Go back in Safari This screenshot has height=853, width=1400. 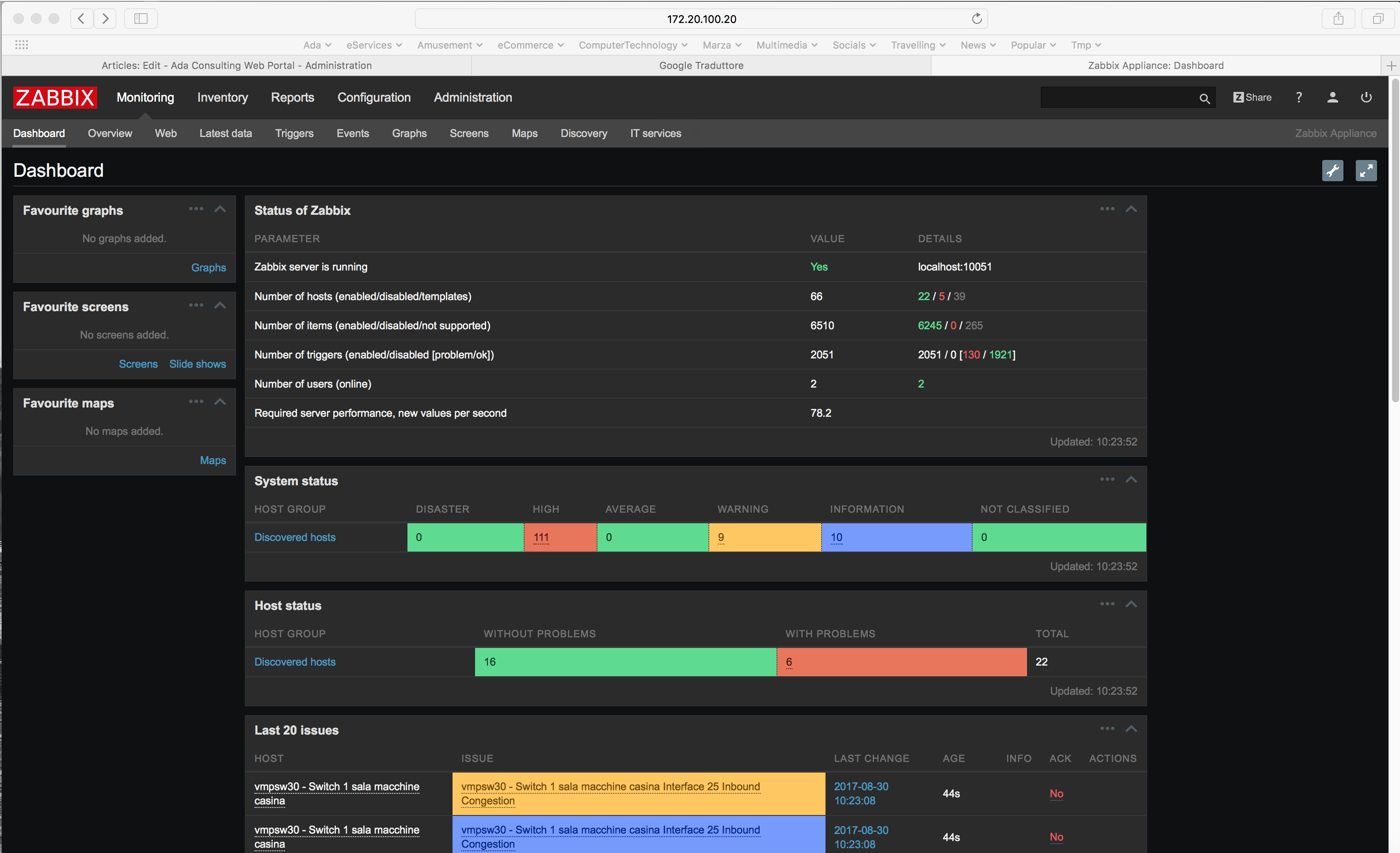tap(81, 19)
